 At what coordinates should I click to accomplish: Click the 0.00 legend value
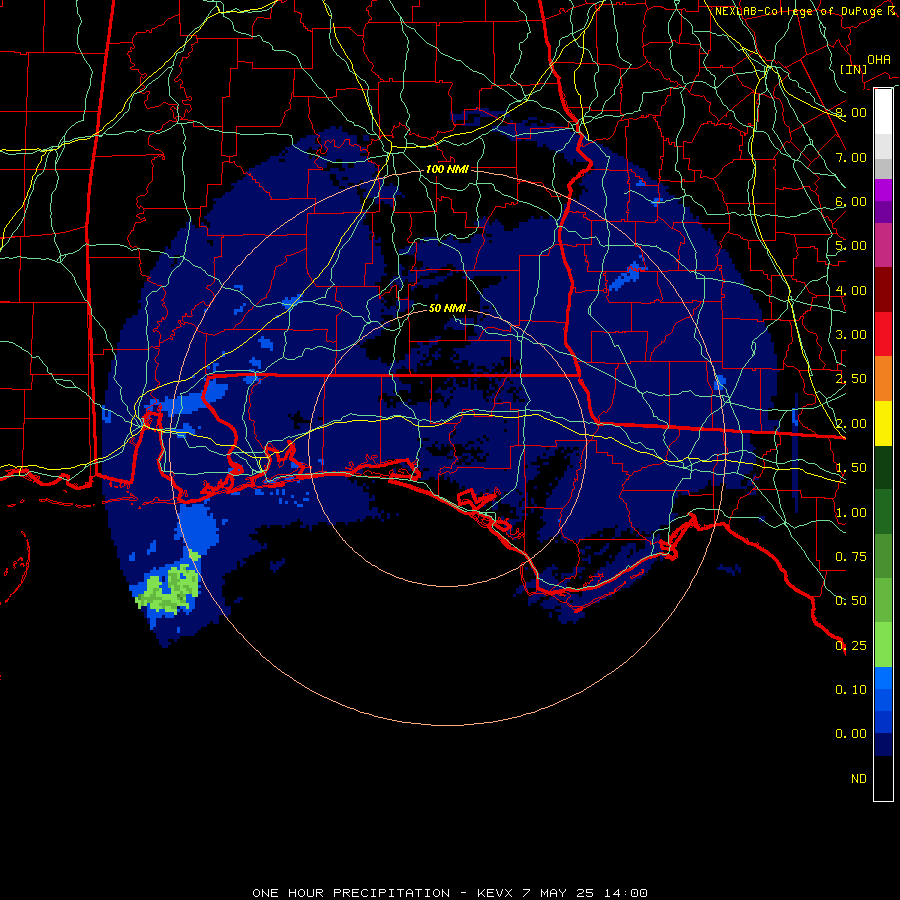[851, 734]
